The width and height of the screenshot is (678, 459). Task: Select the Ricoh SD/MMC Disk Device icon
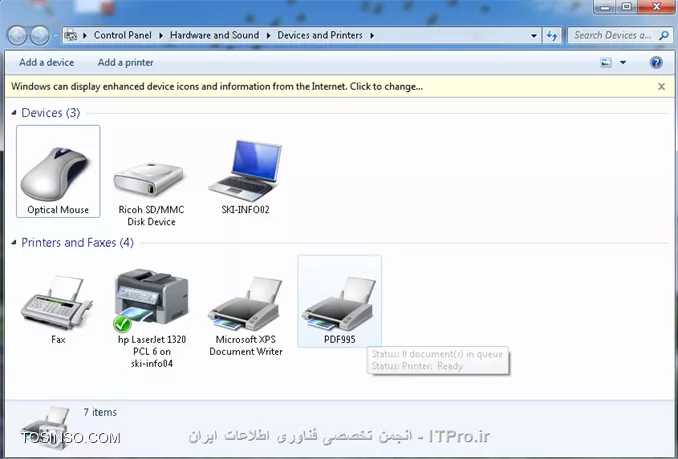[150, 179]
